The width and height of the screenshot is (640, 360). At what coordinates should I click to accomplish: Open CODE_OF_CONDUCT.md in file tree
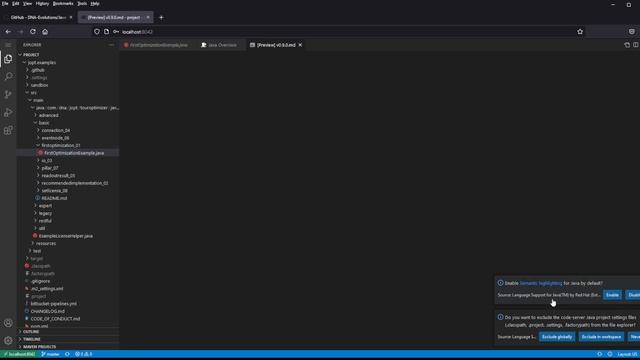[68, 319]
